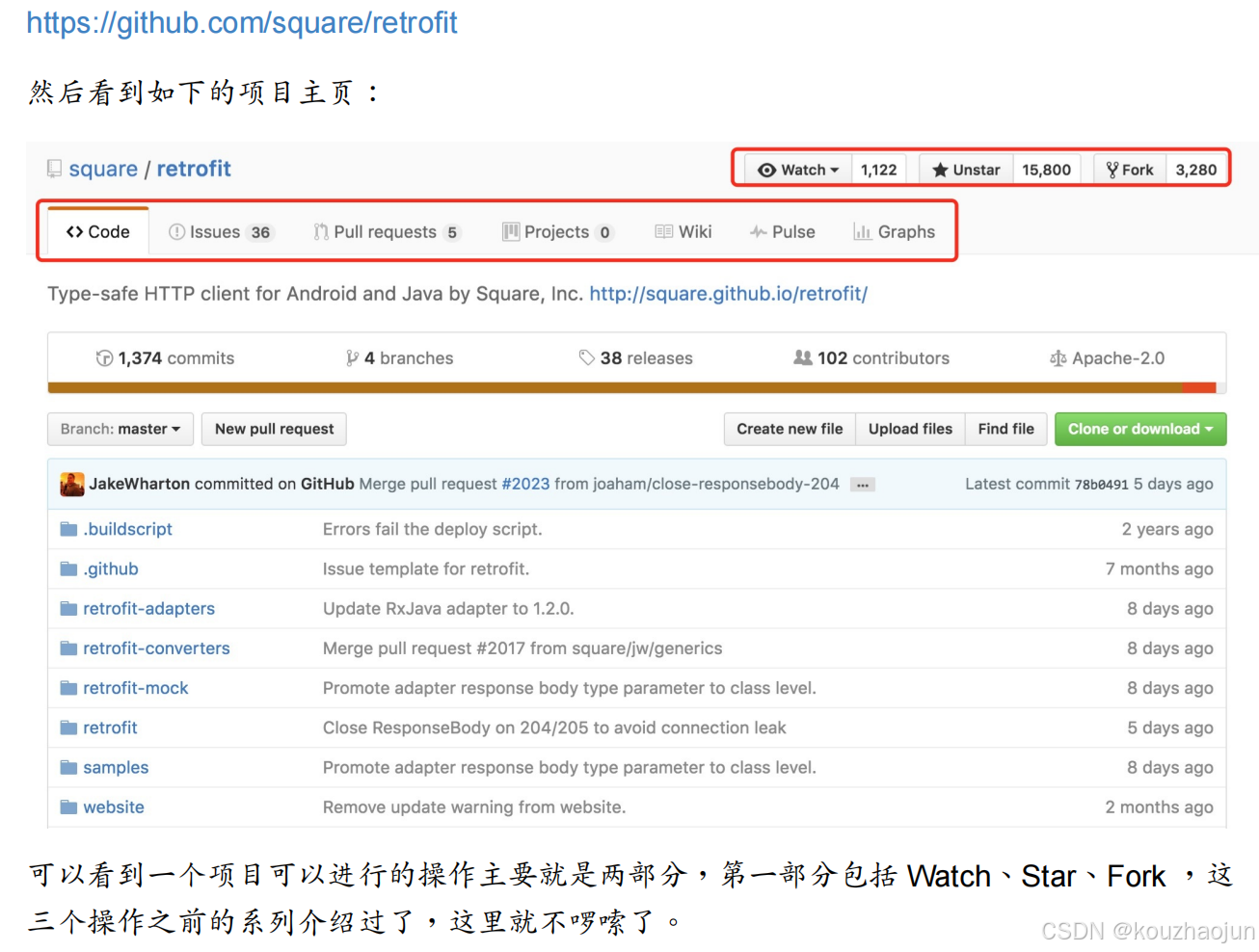Open the square.github.io/retrofit link
1259x952 pixels.
click(x=728, y=294)
